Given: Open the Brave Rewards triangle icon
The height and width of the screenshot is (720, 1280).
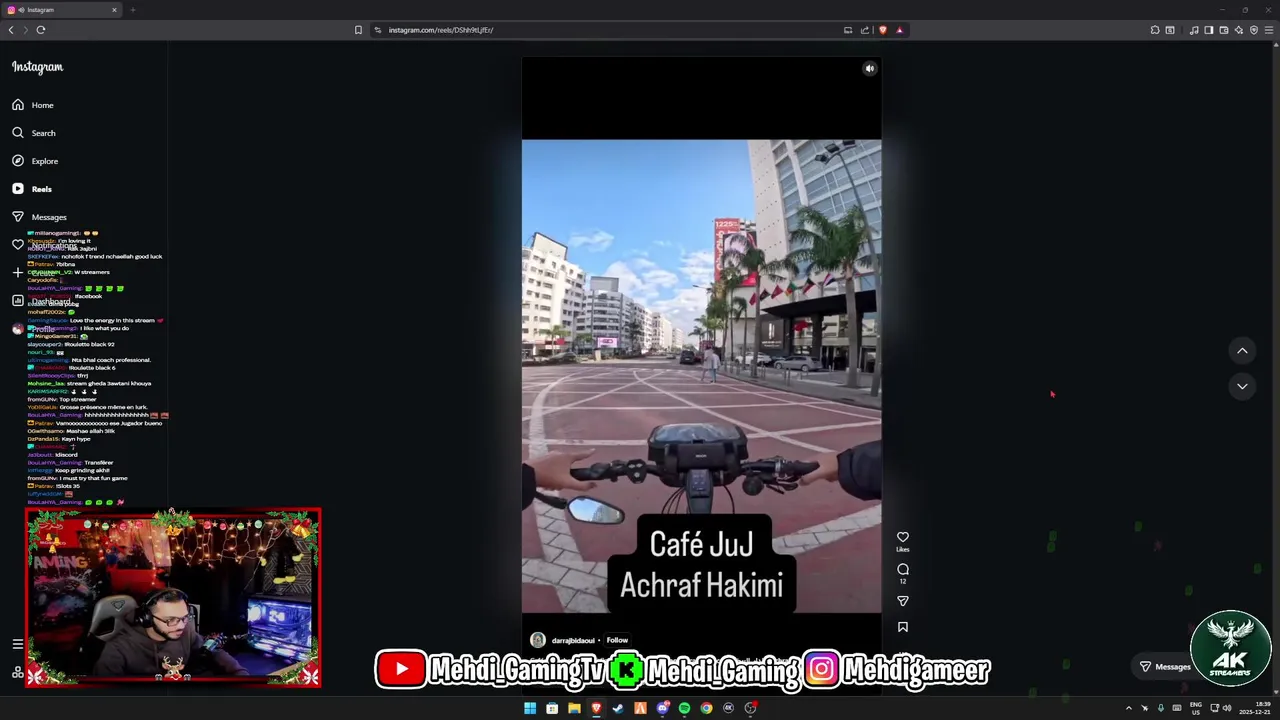Looking at the screenshot, I should point(899,30).
